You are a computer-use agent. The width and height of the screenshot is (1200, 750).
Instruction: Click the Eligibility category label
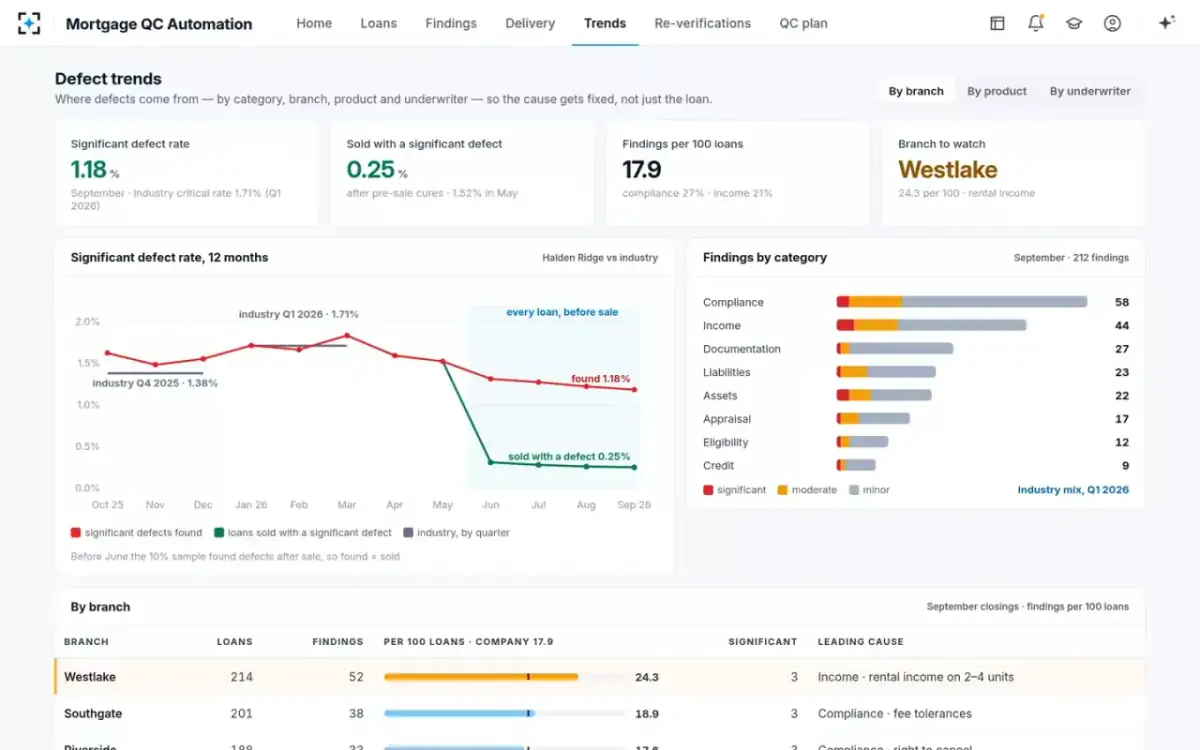pos(726,442)
